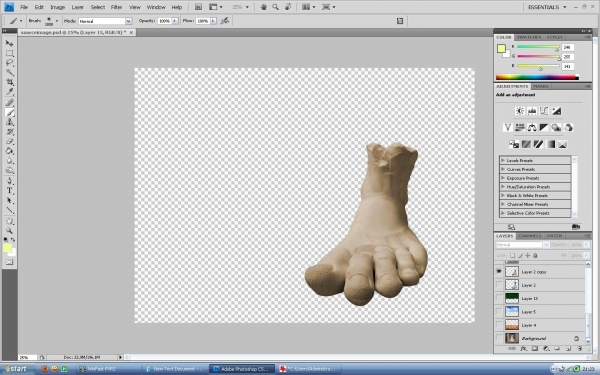600x375 pixels.
Task: Expand Curves Presets list
Action: coord(503,169)
